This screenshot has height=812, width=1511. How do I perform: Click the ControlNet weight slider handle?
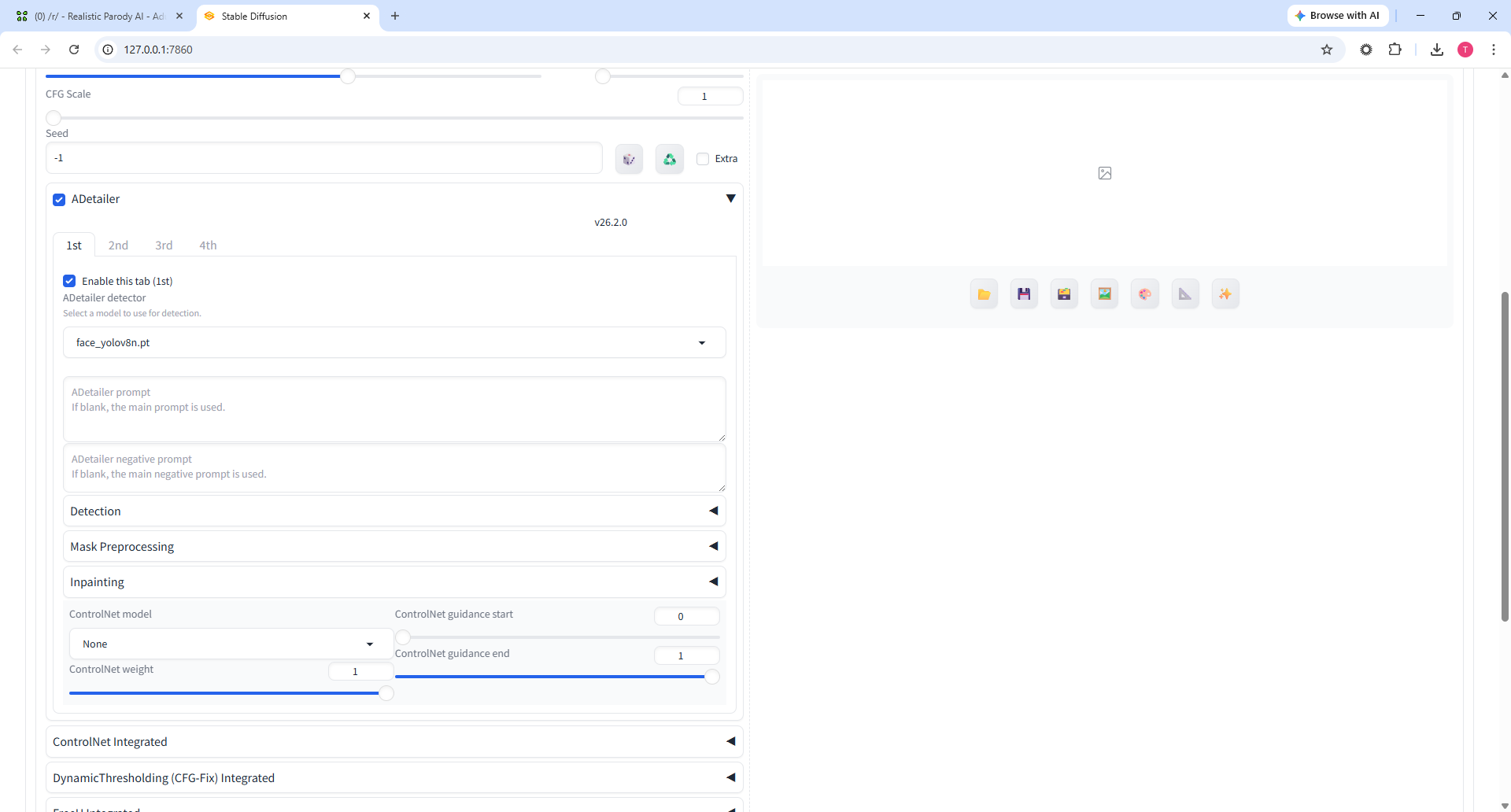pos(386,693)
